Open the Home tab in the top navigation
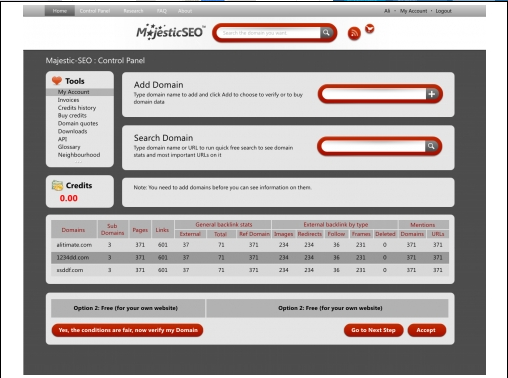The height and width of the screenshot is (378, 508). (x=60, y=11)
